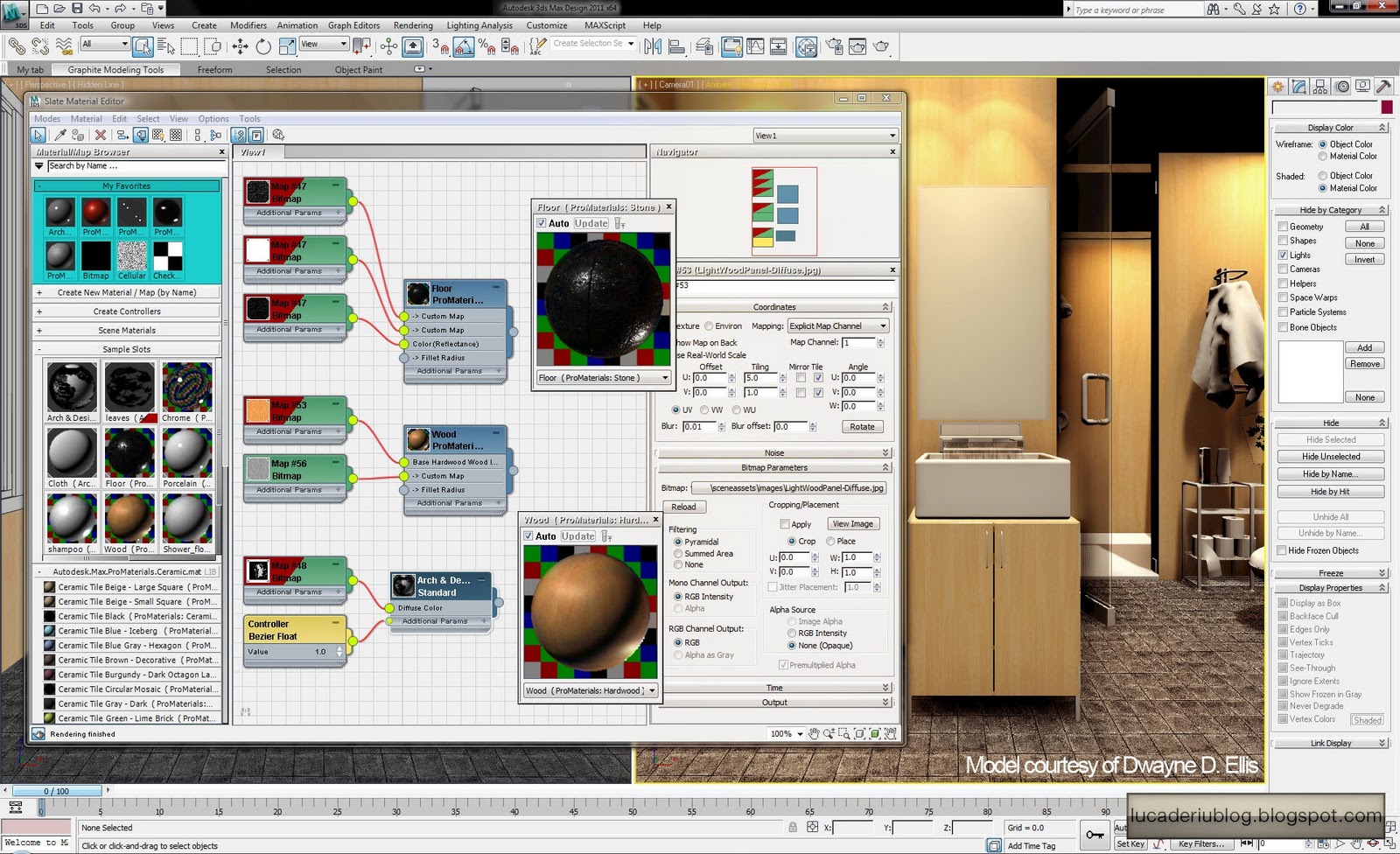This screenshot has height=854, width=1400.
Task: Select Wireframe Material Color radio
Action: (1323, 156)
